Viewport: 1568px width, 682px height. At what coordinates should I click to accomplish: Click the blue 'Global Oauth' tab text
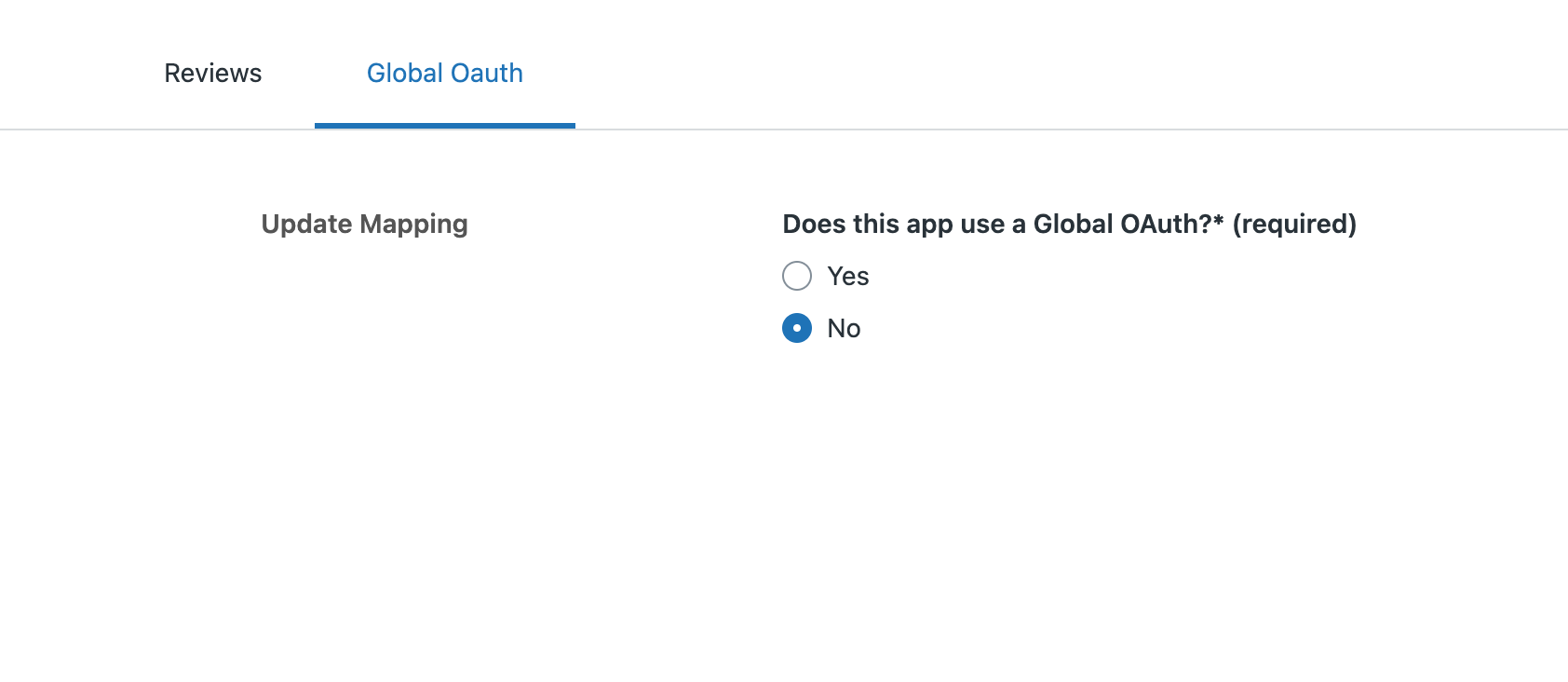444,73
